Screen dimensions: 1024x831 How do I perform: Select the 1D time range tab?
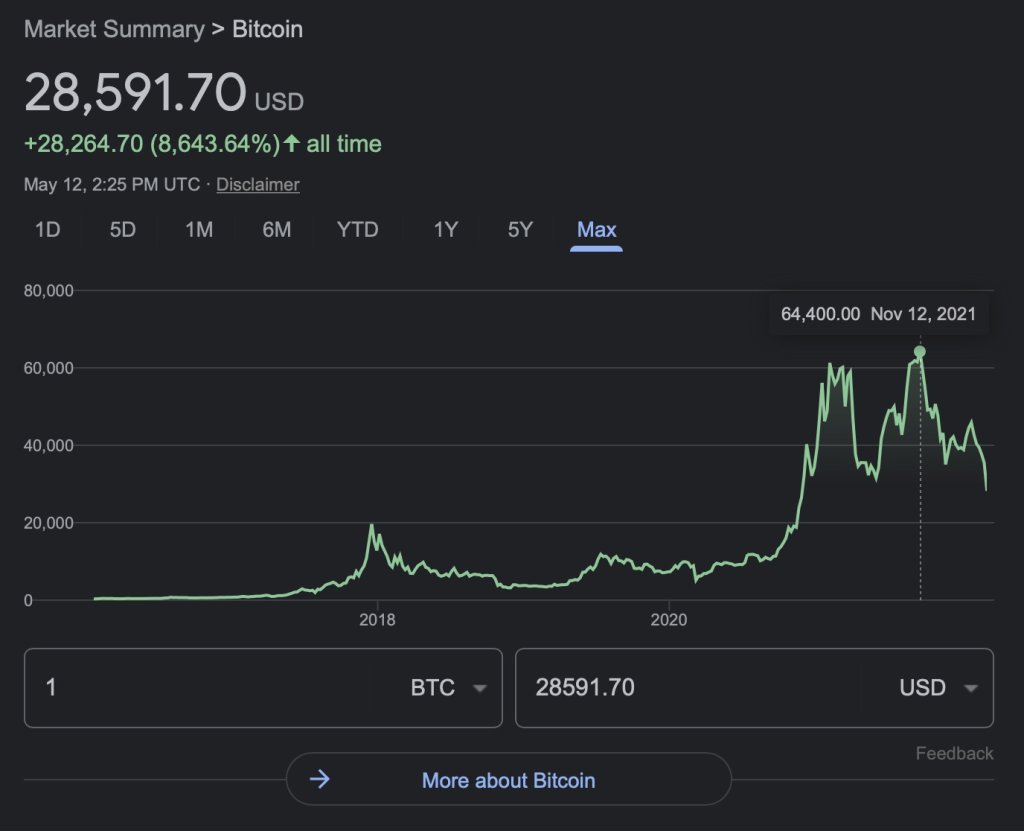coord(48,229)
